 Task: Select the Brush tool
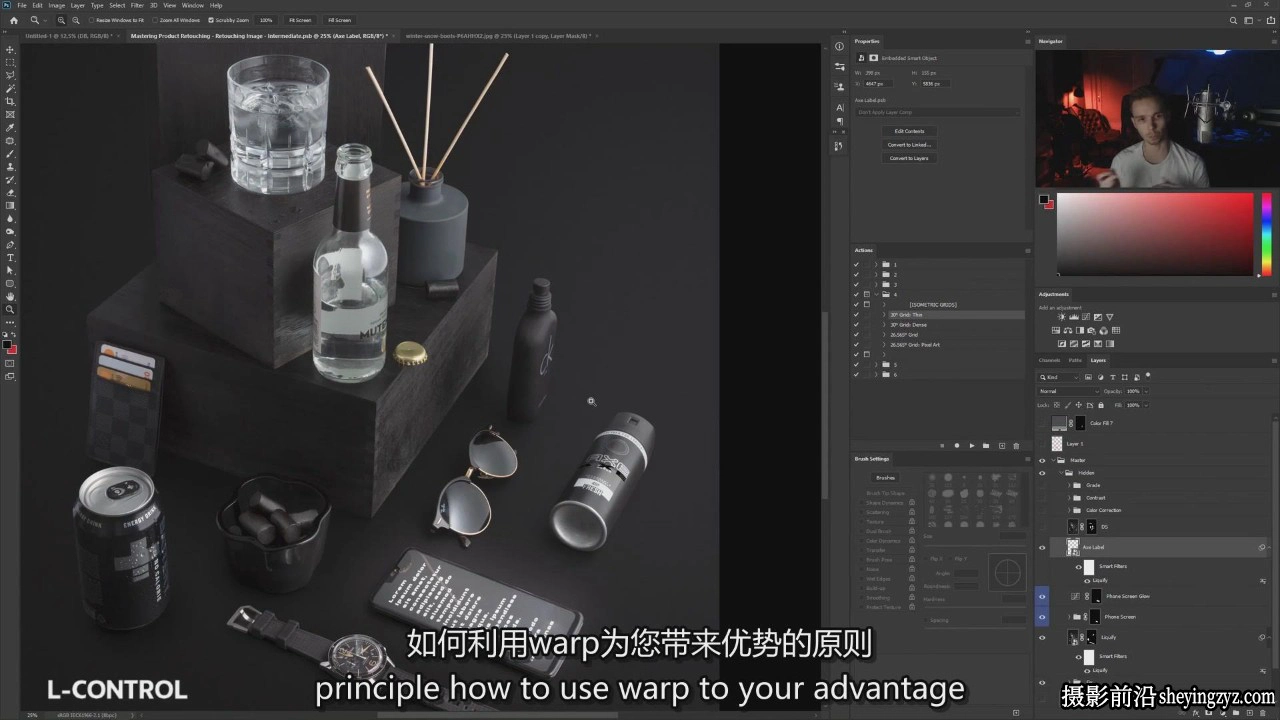(x=10, y=153)
